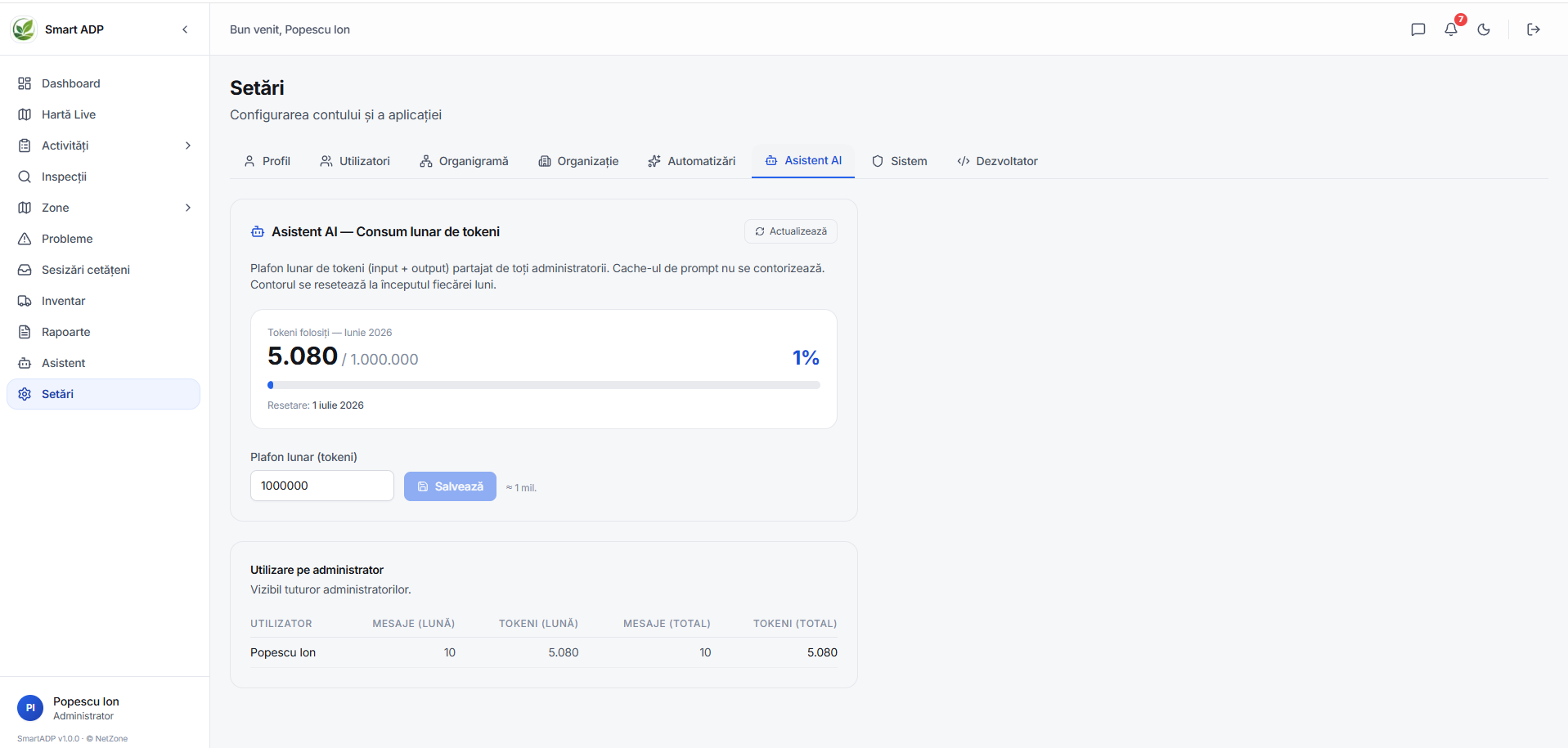Select the Asistent AI tab
This screenshot has width=1568, height=748.
click(x=803, y=161)
